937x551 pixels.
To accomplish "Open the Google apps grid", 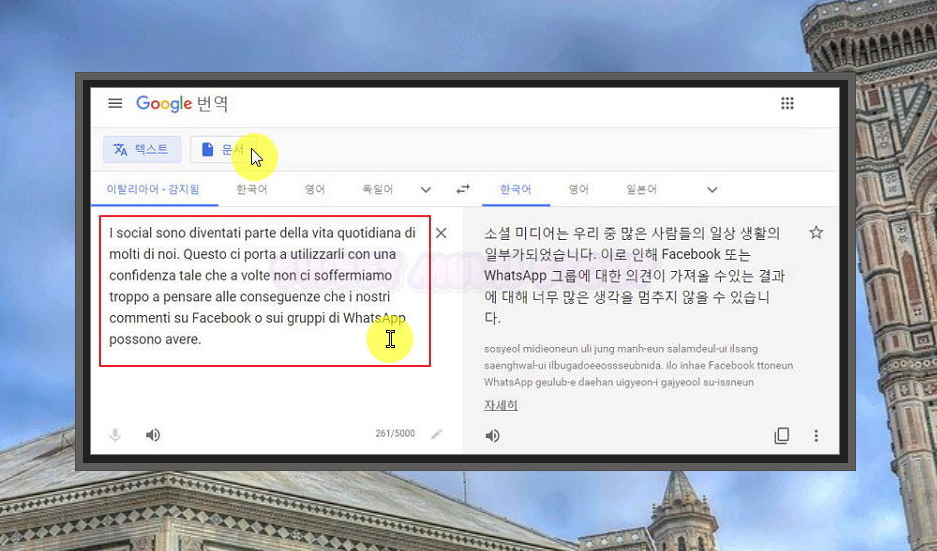I will [787, 103].
